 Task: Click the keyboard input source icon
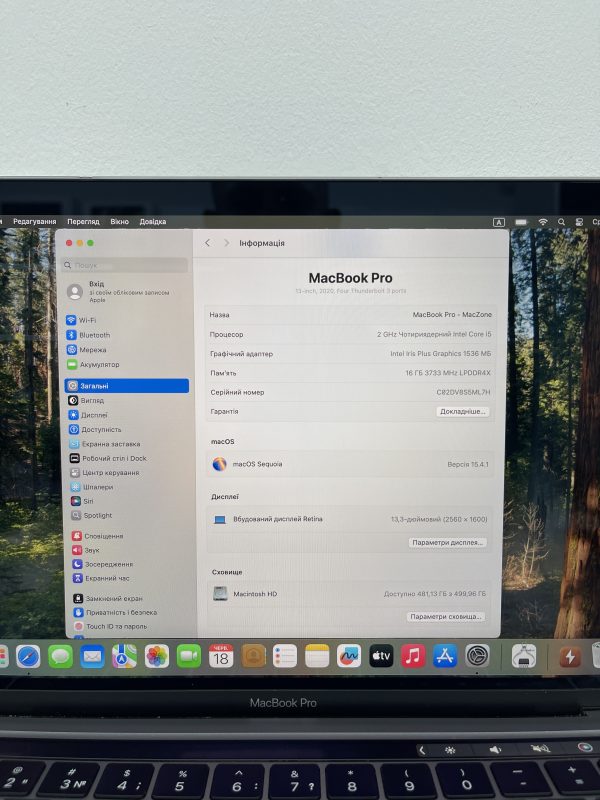click(x=498, y=222)
